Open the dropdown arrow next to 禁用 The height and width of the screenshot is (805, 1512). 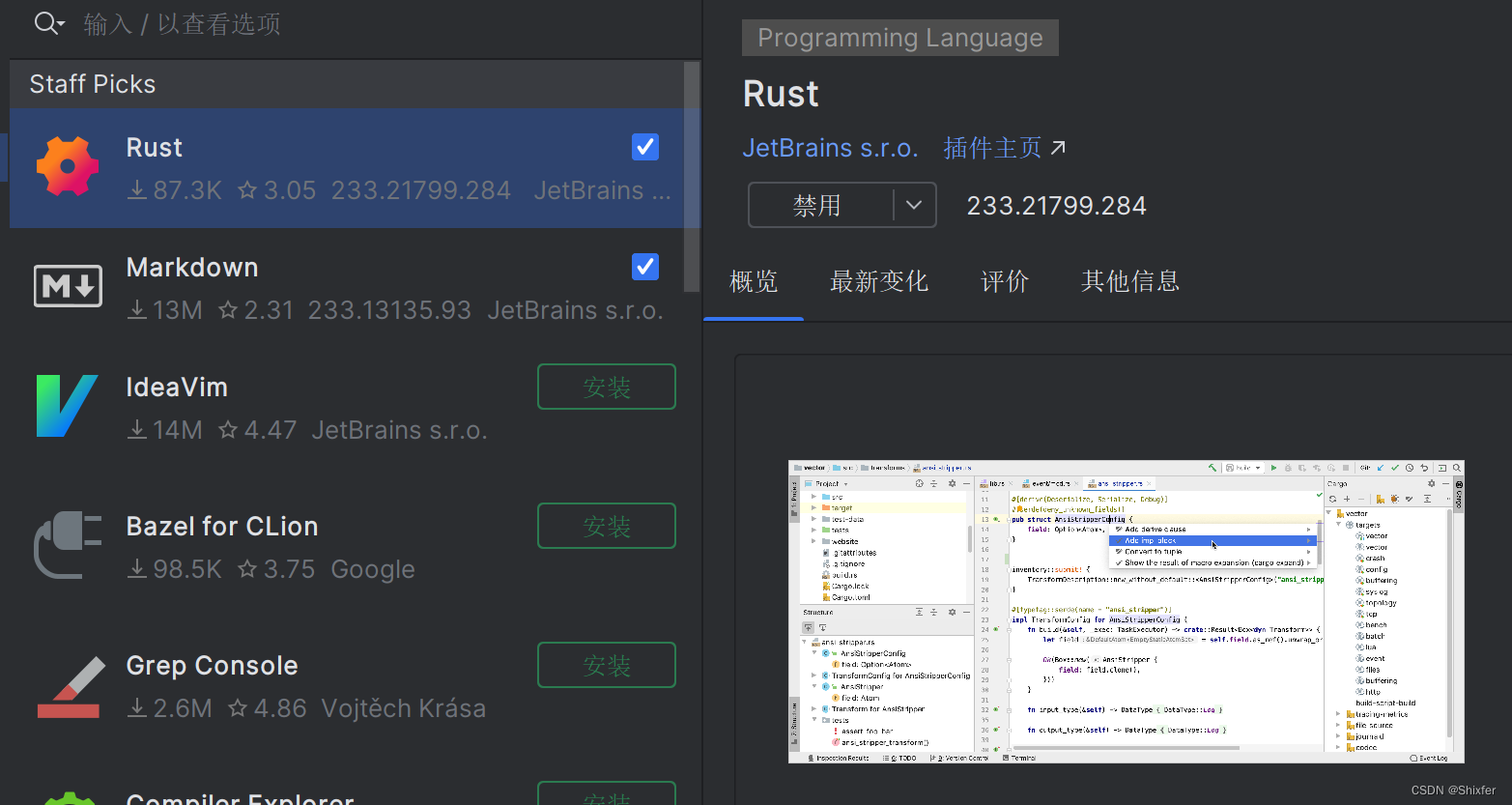pyautogui.click(x=914, y=205)
